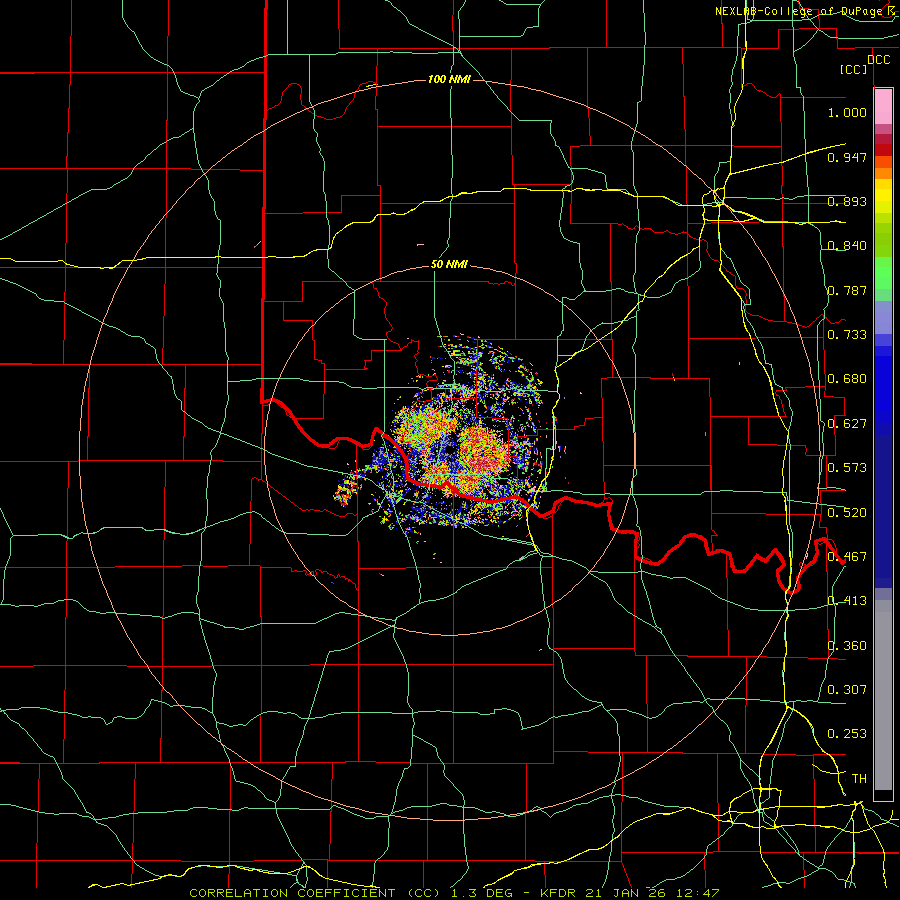Pick the lavender segment of the color bar
This screenshot has height=900, width=900.
(883, 317)
